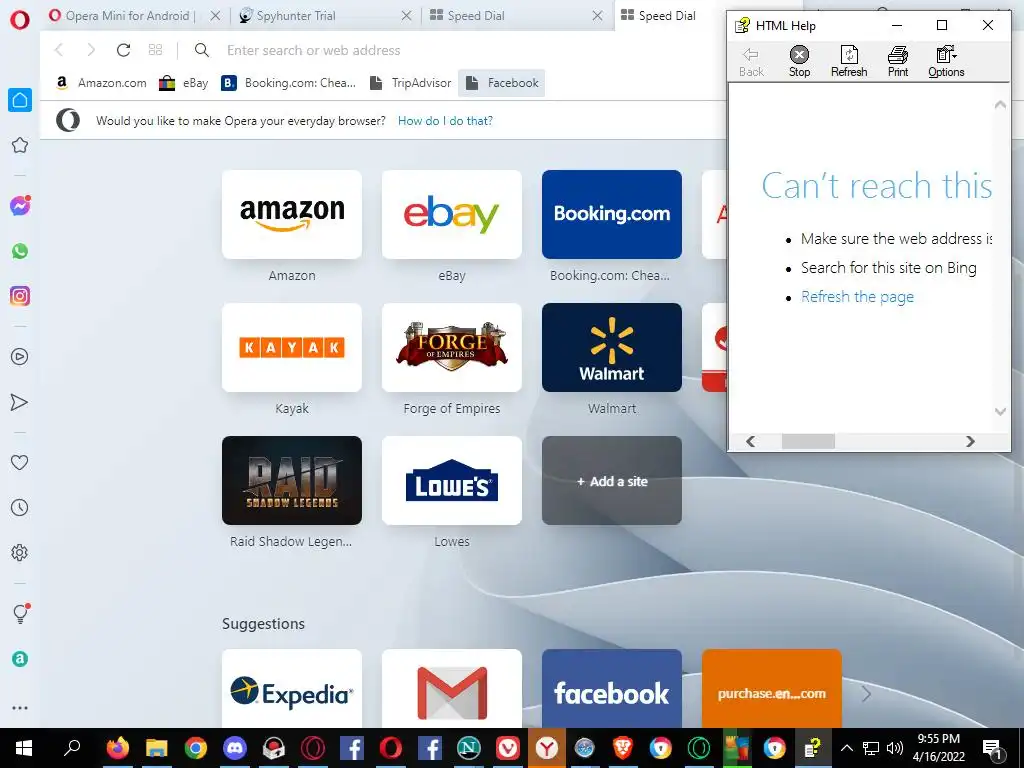Open the Windows Start menu
The width and height of the screenshot is (1024, 768).
[24, 748]
